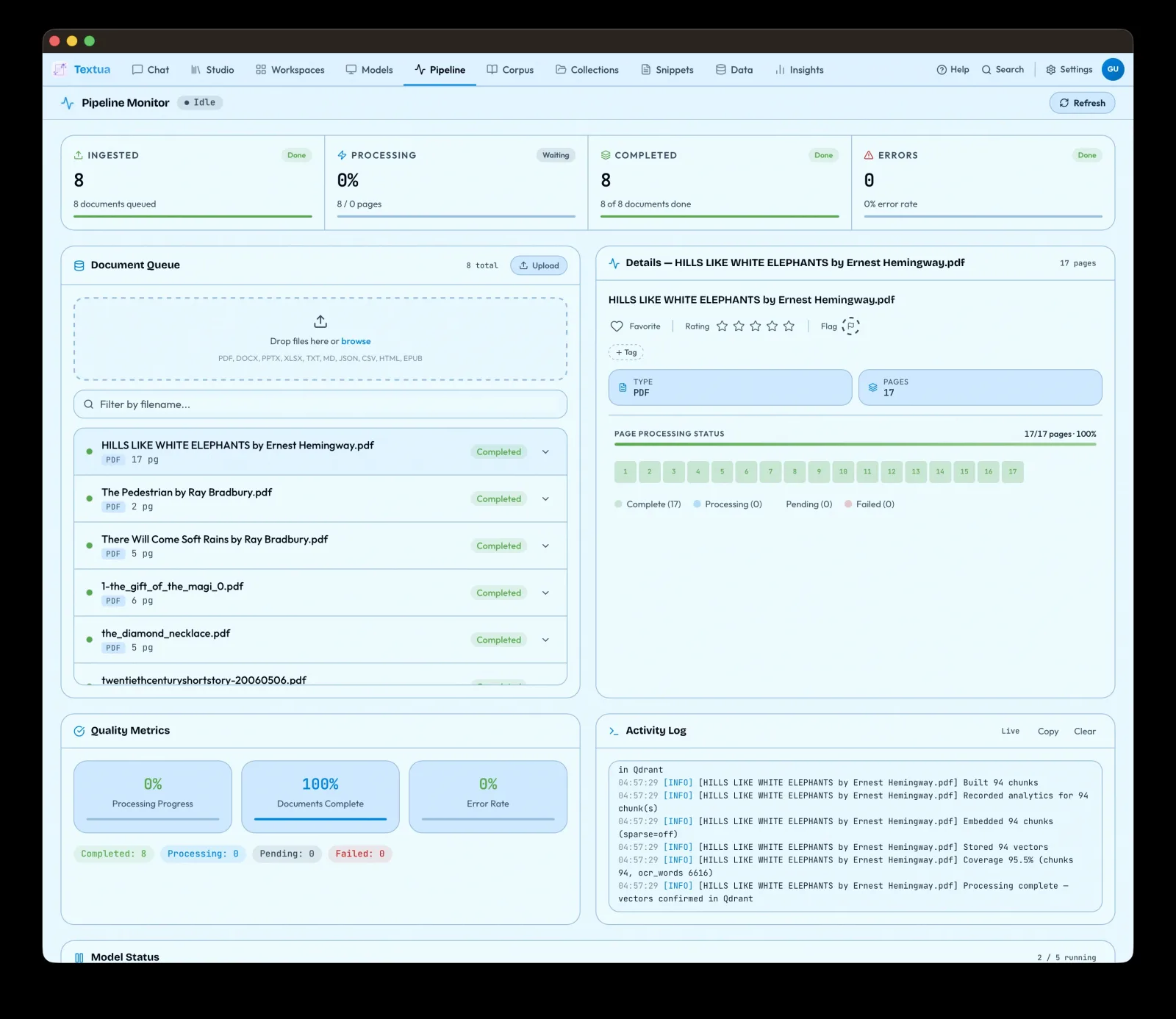Click the browse link
This screenshot has width=1176, height=1019.
(356, 341)
